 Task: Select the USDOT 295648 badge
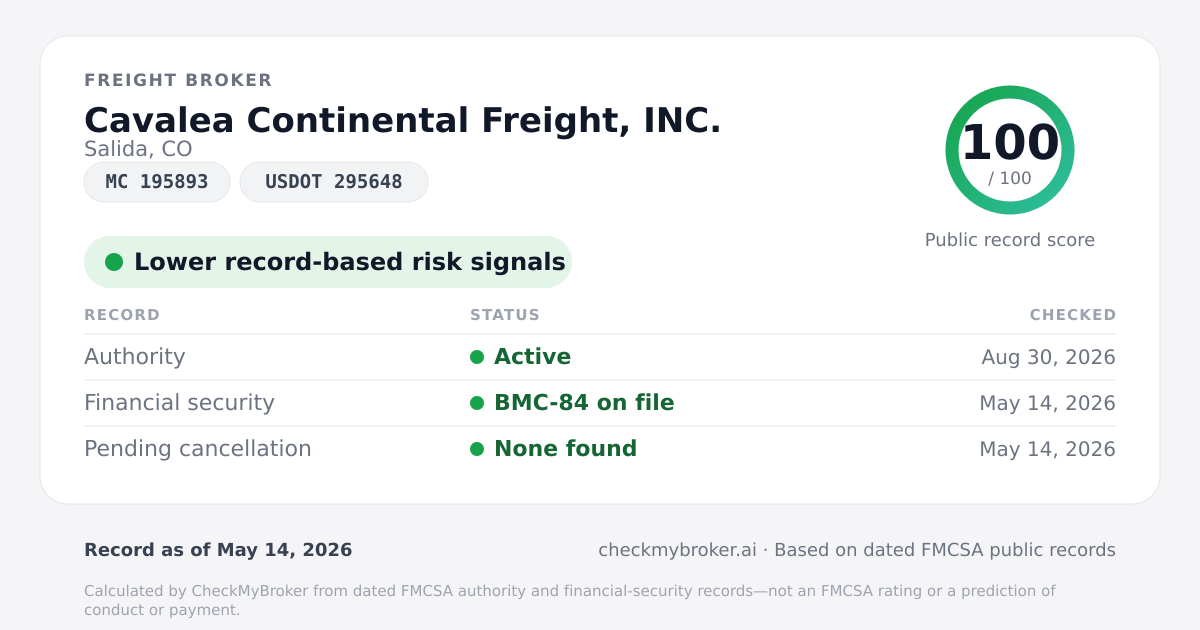tap(334, 182)
